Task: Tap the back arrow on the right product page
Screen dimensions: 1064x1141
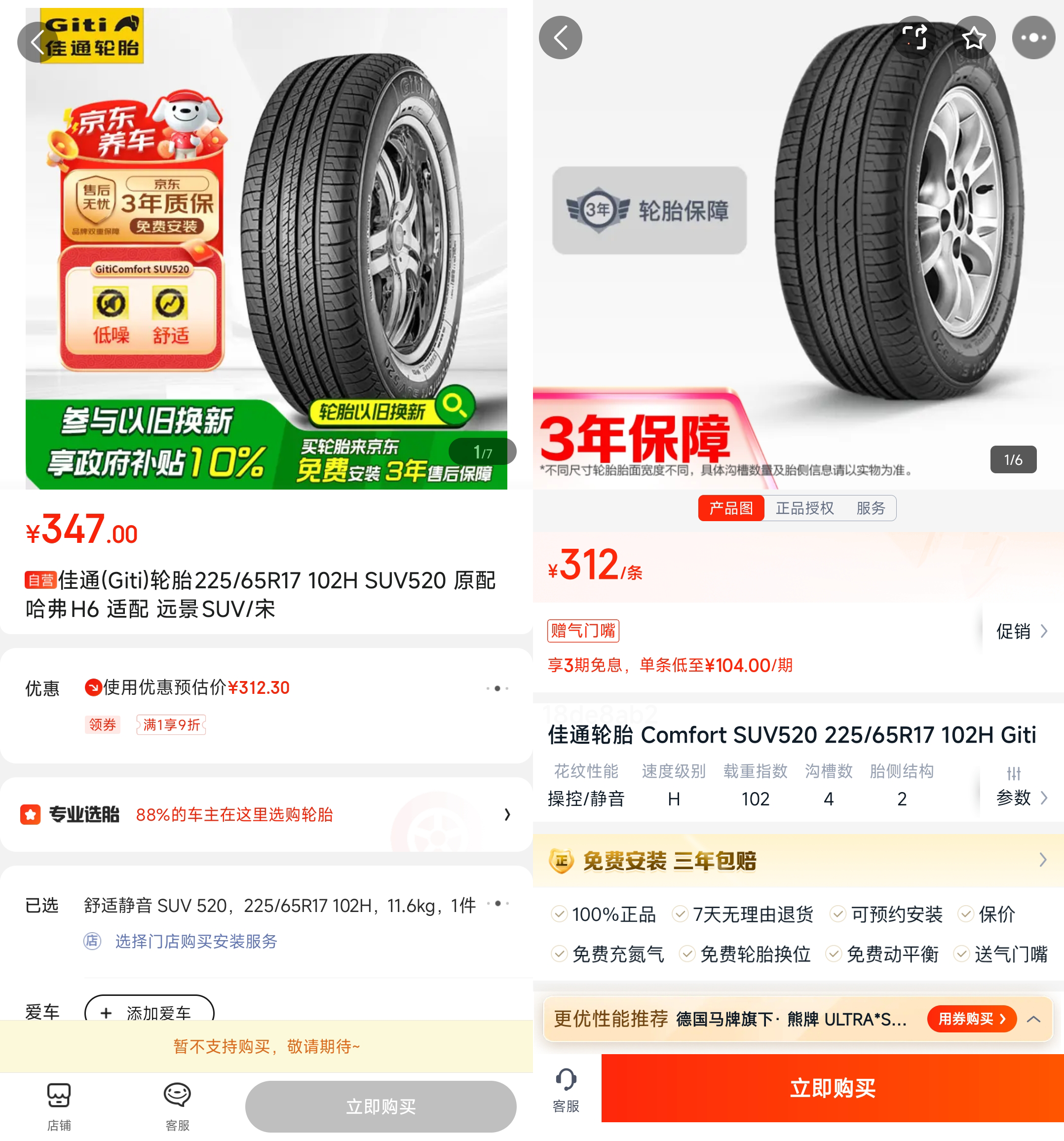Action: (560, 38)
